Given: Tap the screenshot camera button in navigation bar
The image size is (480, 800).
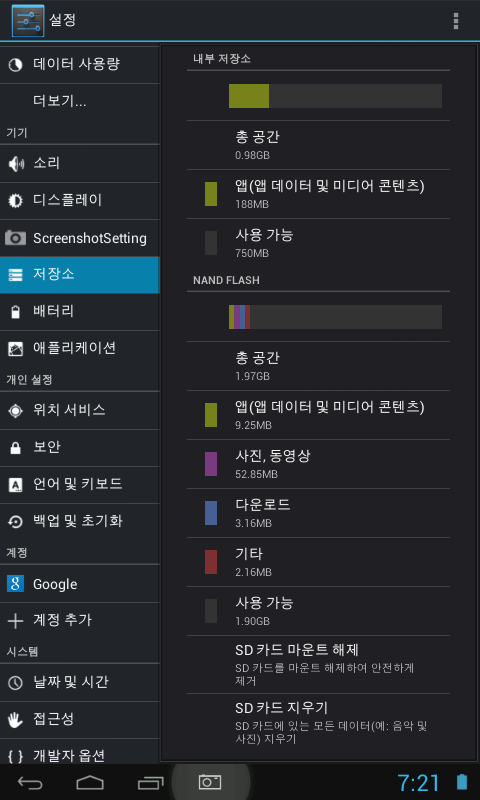Looking at the screenshot, I should coord(210,781).
